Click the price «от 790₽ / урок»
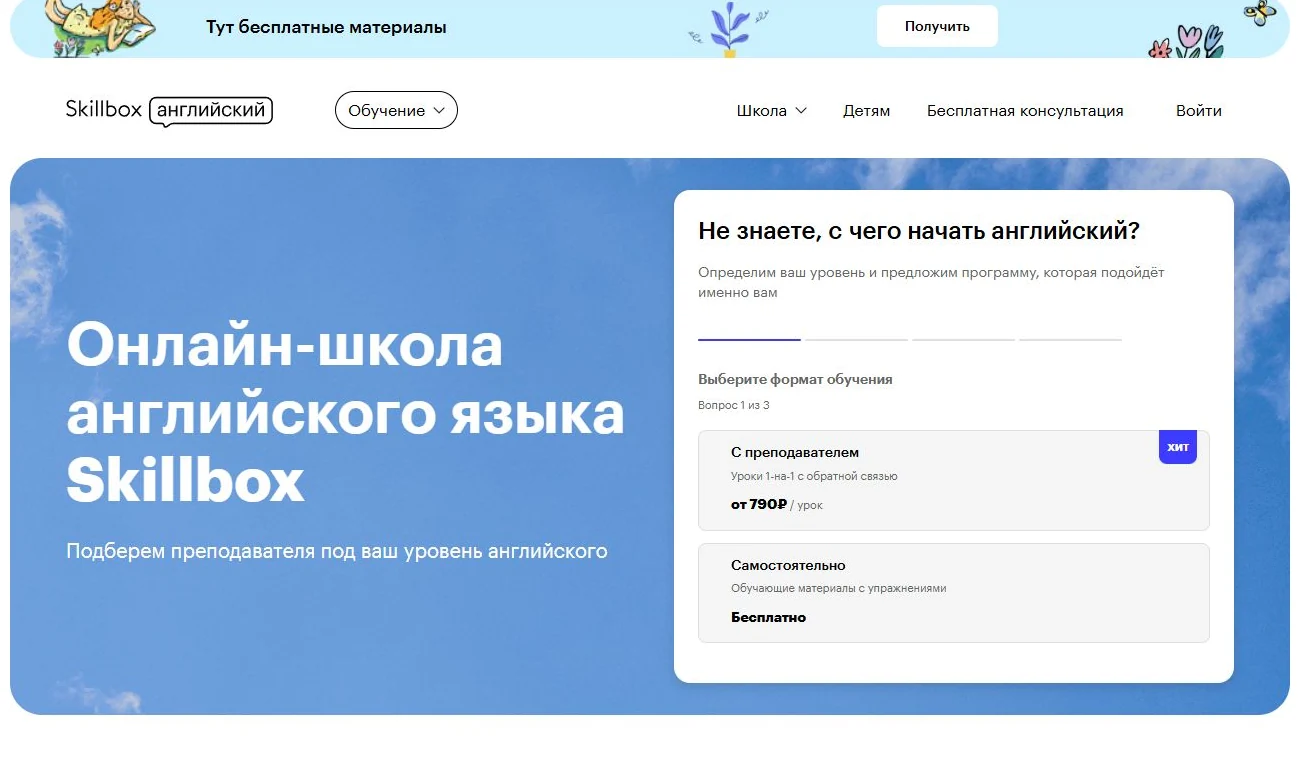Viewport: 1300px width, 780px height. 777,505
